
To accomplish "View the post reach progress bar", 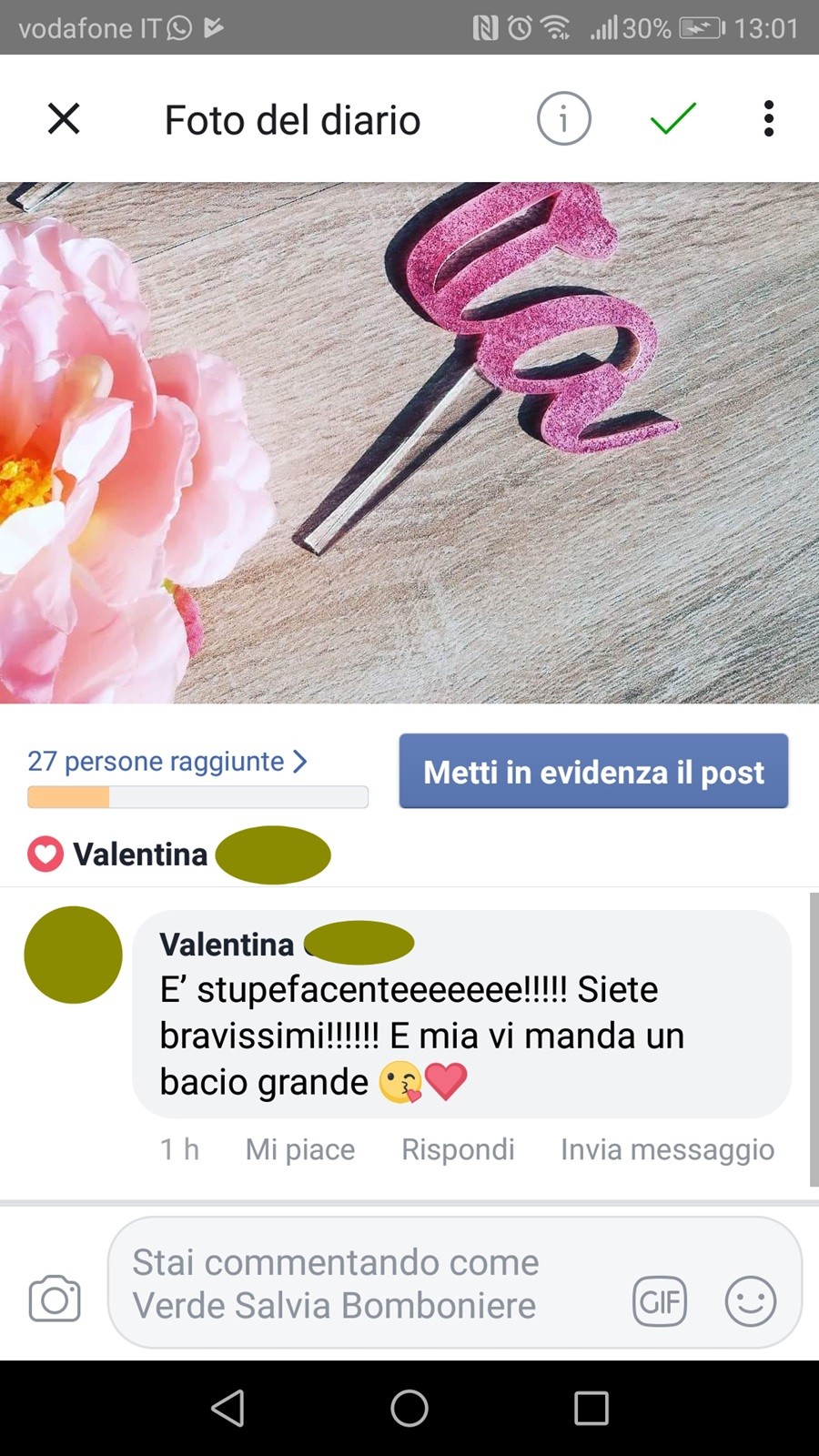I will tap(197, 797).
